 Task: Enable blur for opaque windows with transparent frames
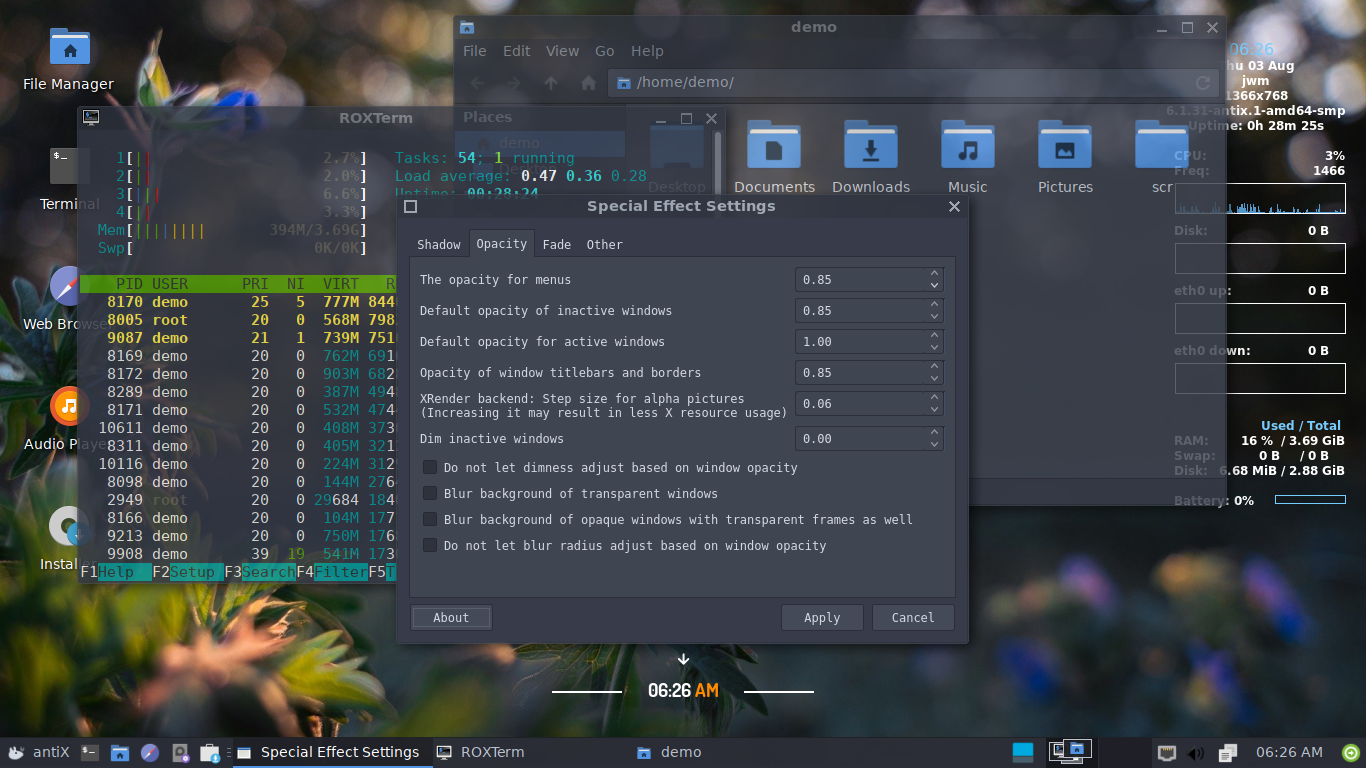tap(430, 520)
